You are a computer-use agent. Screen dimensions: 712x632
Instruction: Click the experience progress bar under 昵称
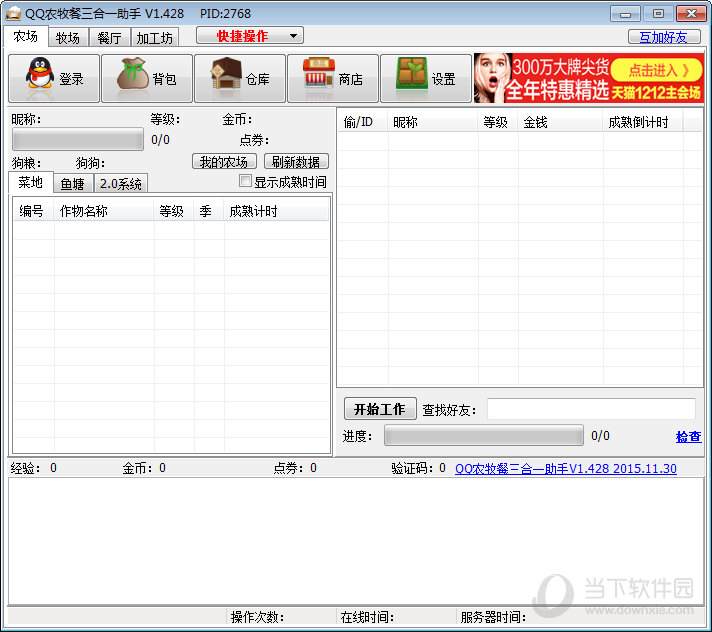point(78,139)
